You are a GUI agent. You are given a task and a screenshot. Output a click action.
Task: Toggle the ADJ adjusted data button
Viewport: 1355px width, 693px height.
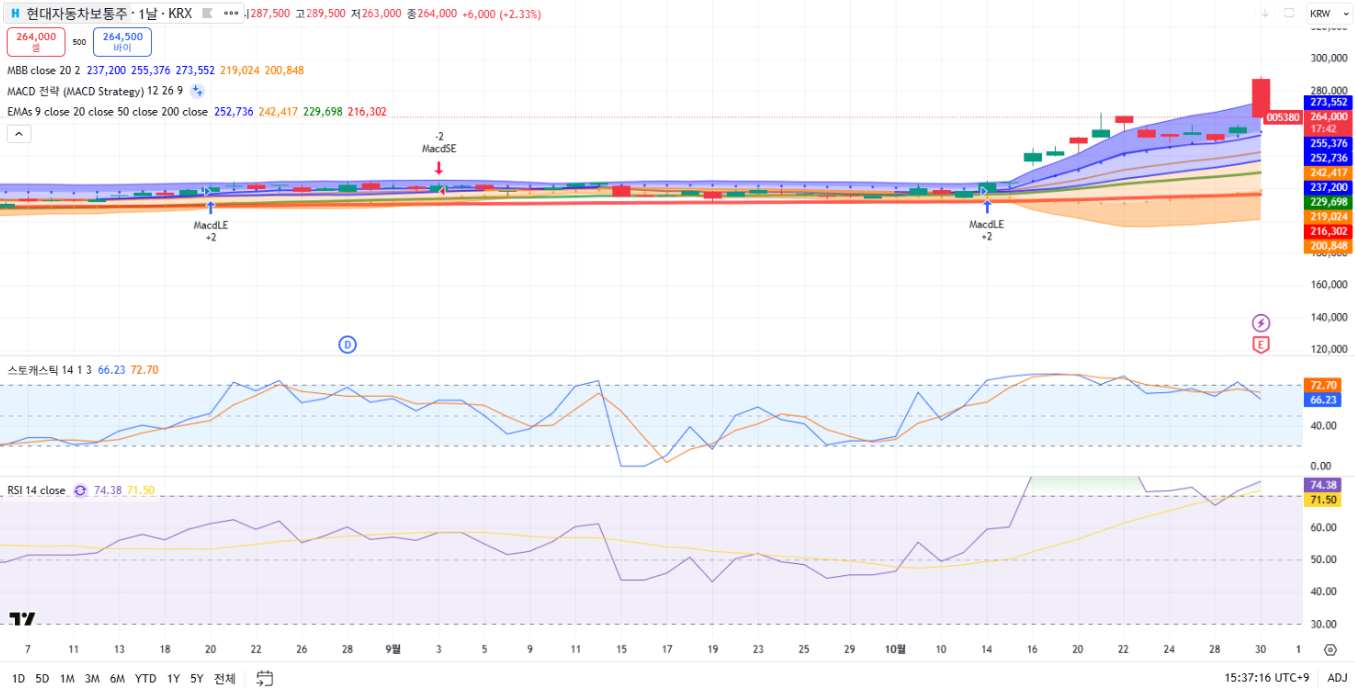tap(1337, 678)
